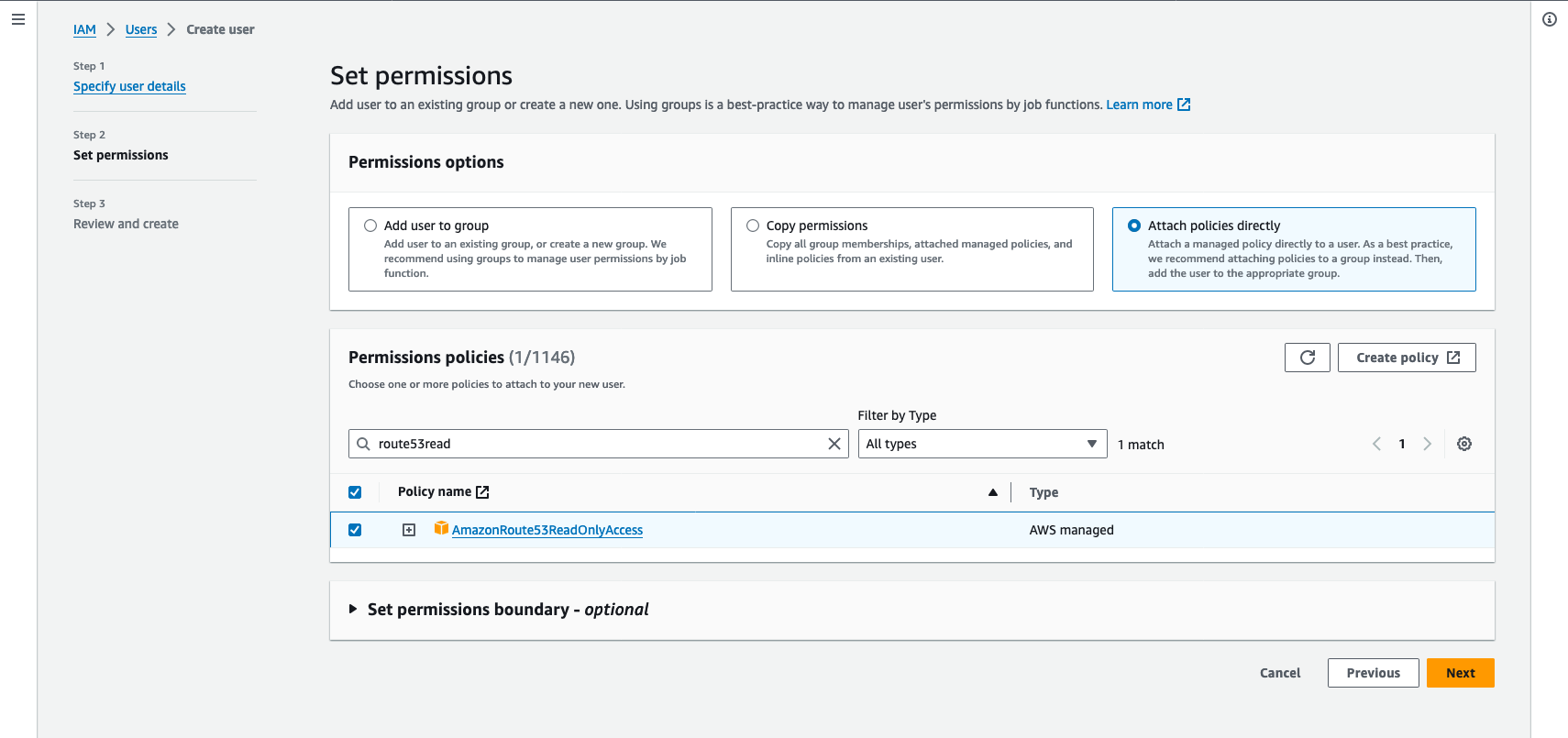The width and height of the screenshot is (1568, 738).
Task: Go to Users breadcrumb
Action: 141,29
